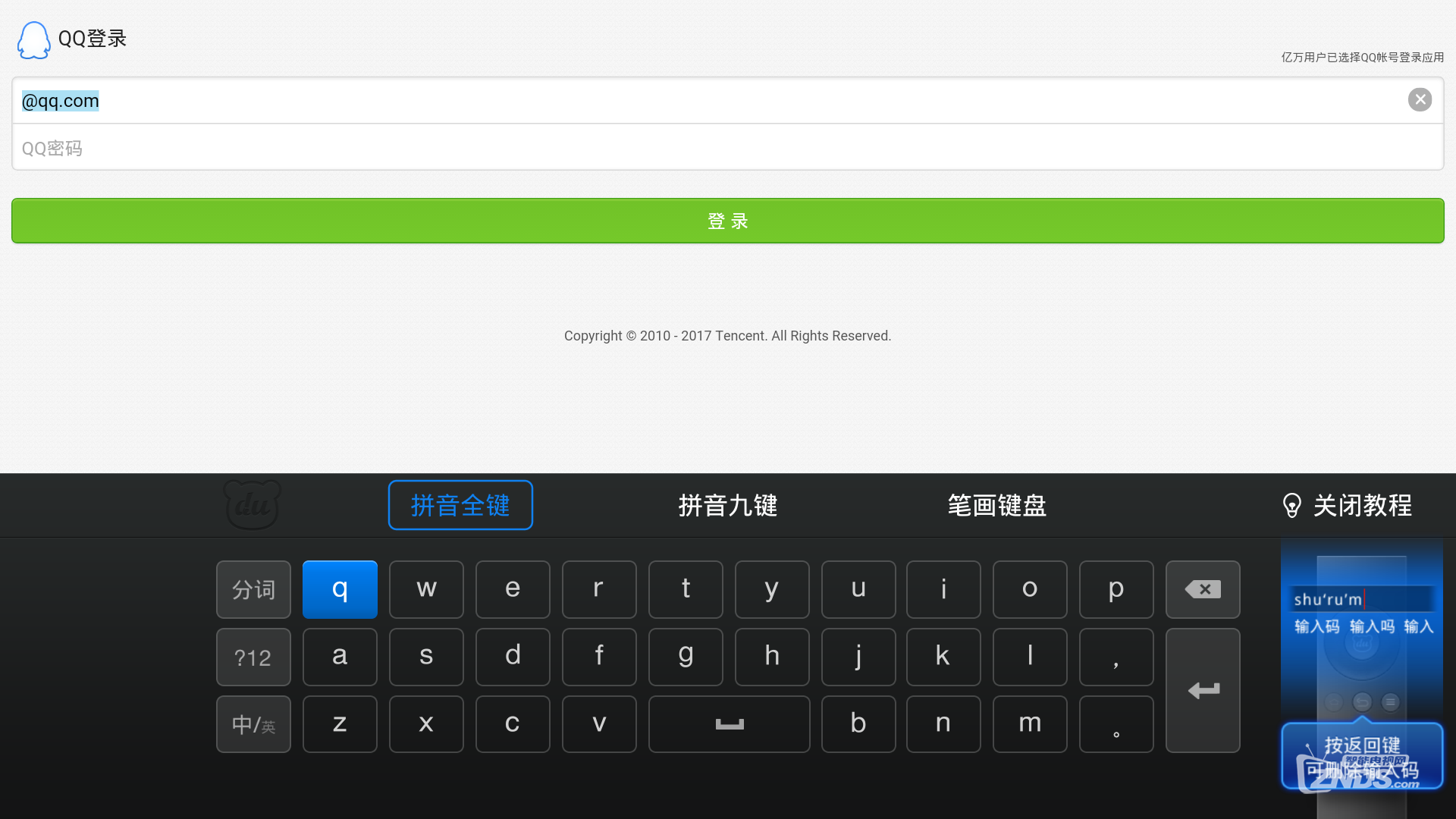This screenshot has height=819, width=1456.
Task: Tap the backspace delete key
Action: click(x=1203, y=589)
